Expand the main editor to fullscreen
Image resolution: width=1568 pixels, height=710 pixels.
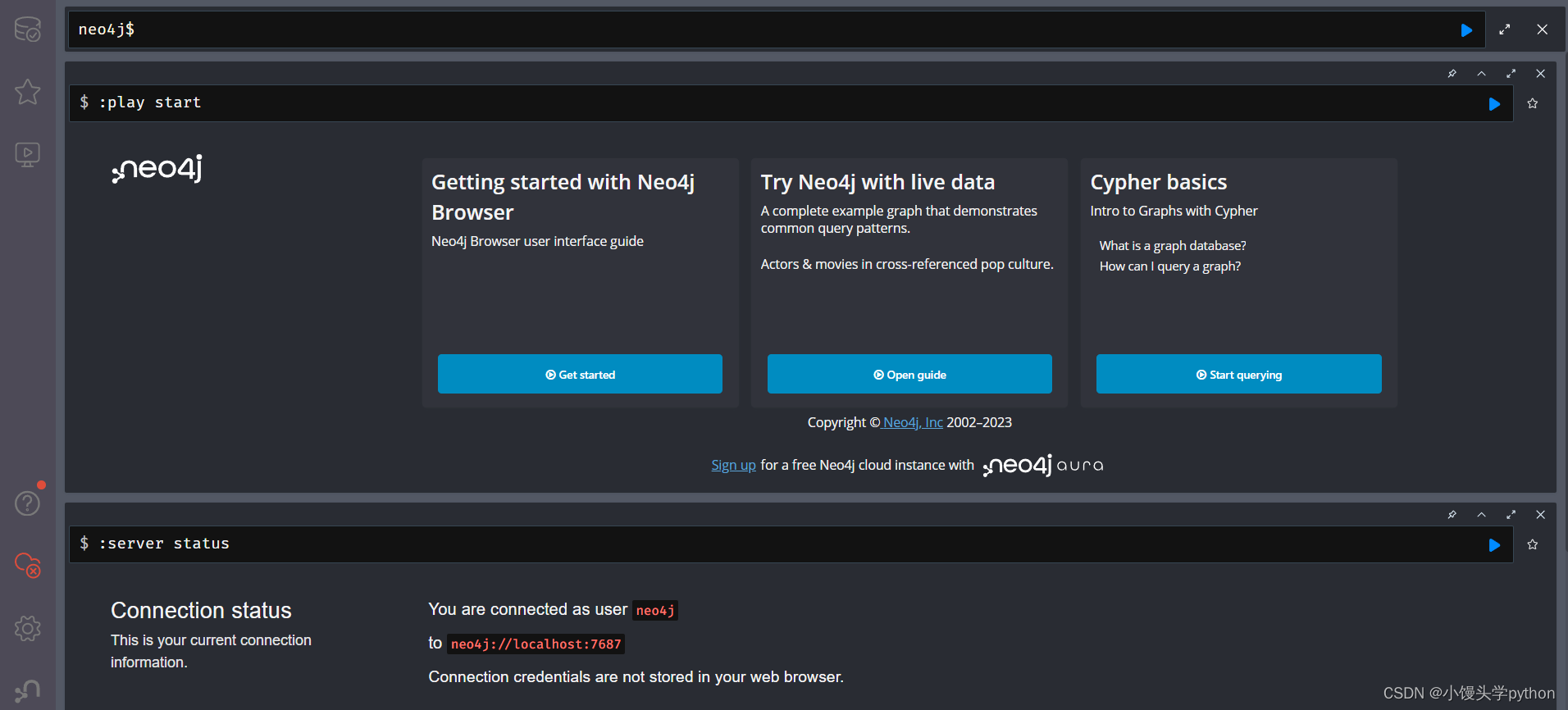(x=1505, y=30)
